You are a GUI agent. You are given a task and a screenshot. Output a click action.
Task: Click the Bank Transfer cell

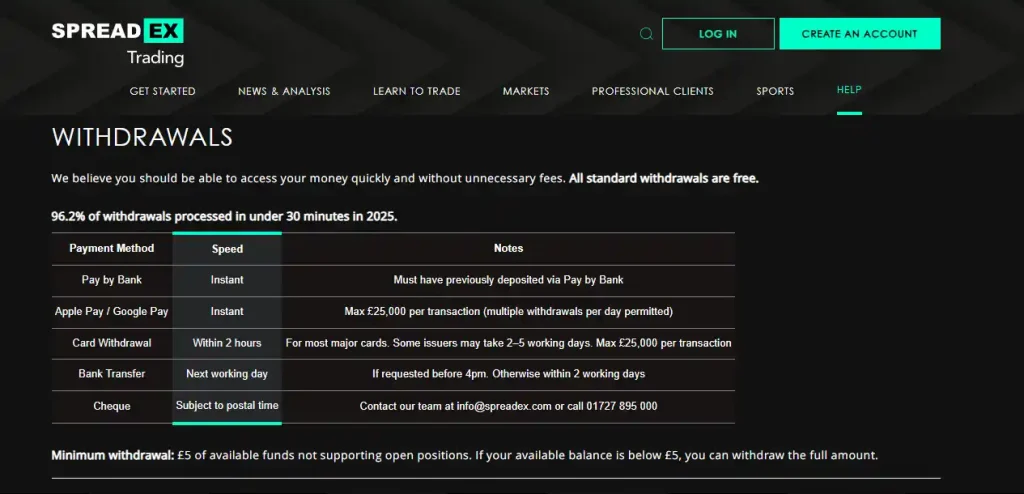click(x=112, y=374)
